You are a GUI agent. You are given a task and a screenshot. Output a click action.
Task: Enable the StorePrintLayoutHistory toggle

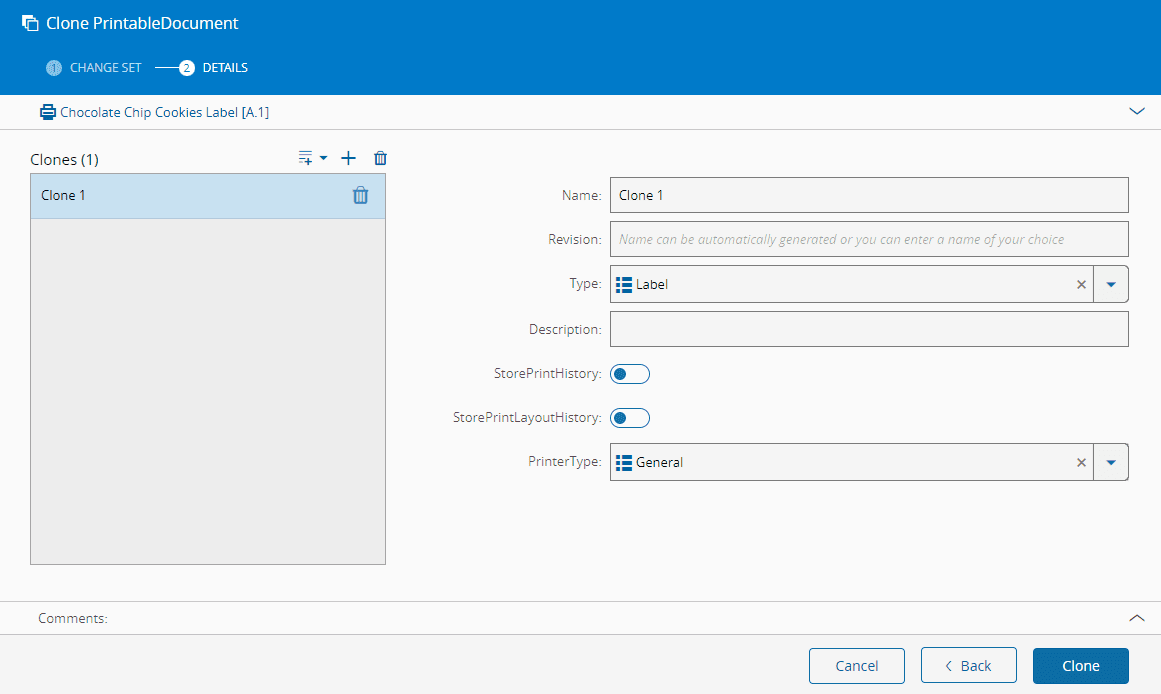pyautogui.click(x=630, y=418)
